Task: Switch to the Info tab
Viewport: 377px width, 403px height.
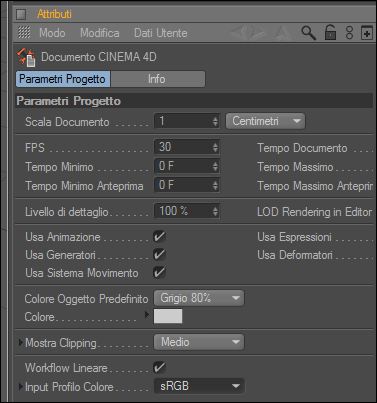Action: (x=157, y=79)
